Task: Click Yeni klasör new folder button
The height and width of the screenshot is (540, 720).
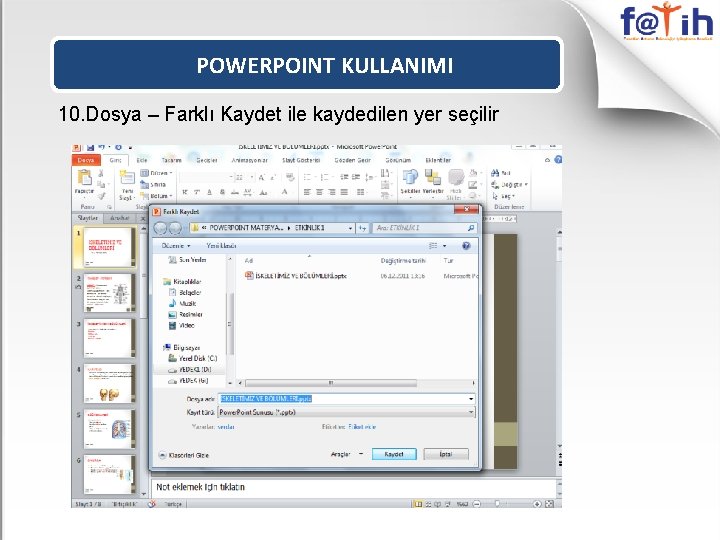Action: (x=221, y=246)
